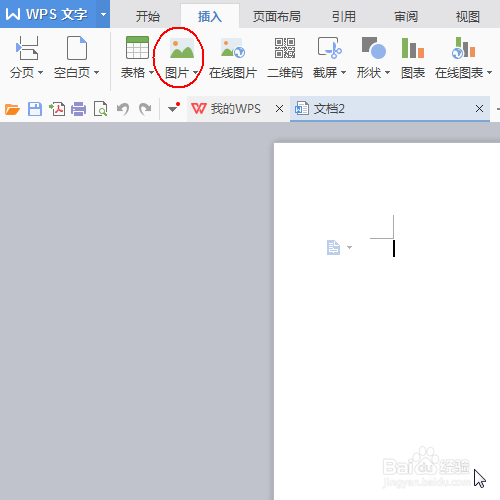Screen dimensions: 500x500
Task: Switch to the 开始 tab
Action: (148, 16)
